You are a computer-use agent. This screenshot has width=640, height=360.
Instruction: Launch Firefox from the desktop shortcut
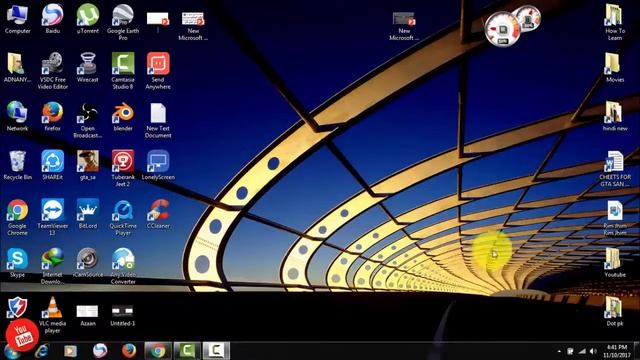pyautogui.click(x=53, y=116)
